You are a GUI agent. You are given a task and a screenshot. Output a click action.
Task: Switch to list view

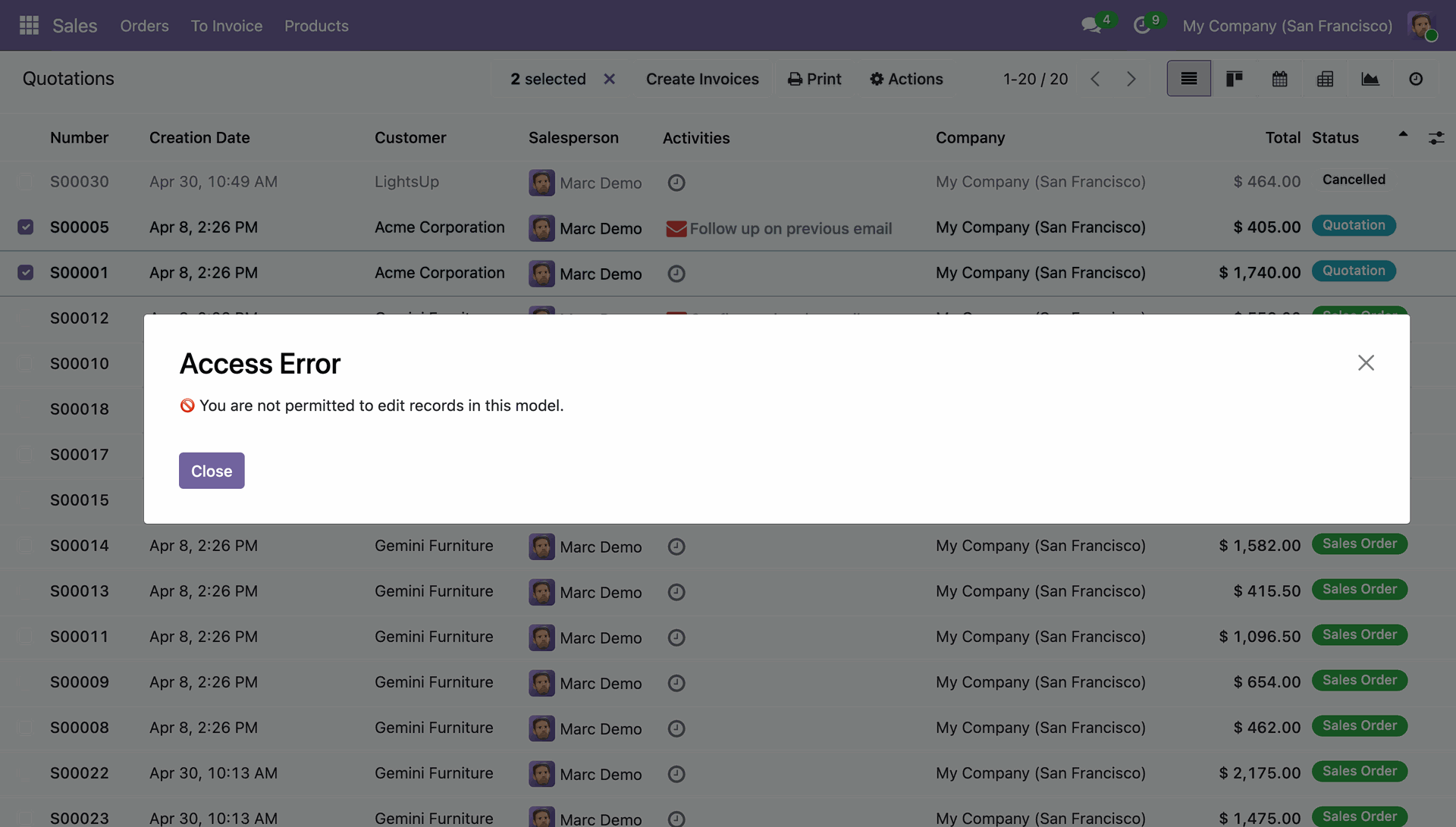point(1188,78)
